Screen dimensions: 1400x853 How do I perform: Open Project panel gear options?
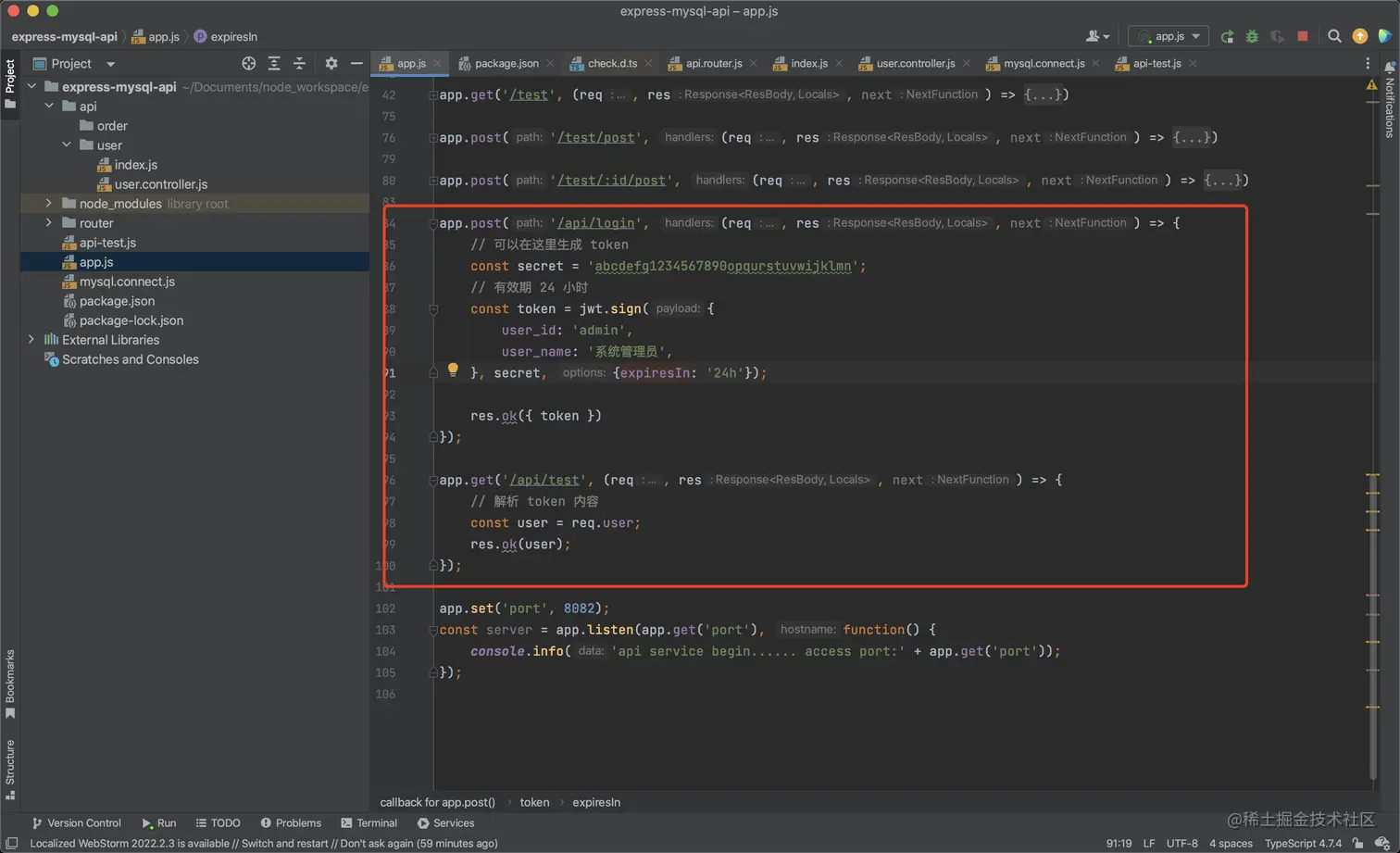(x=331, y=64)
